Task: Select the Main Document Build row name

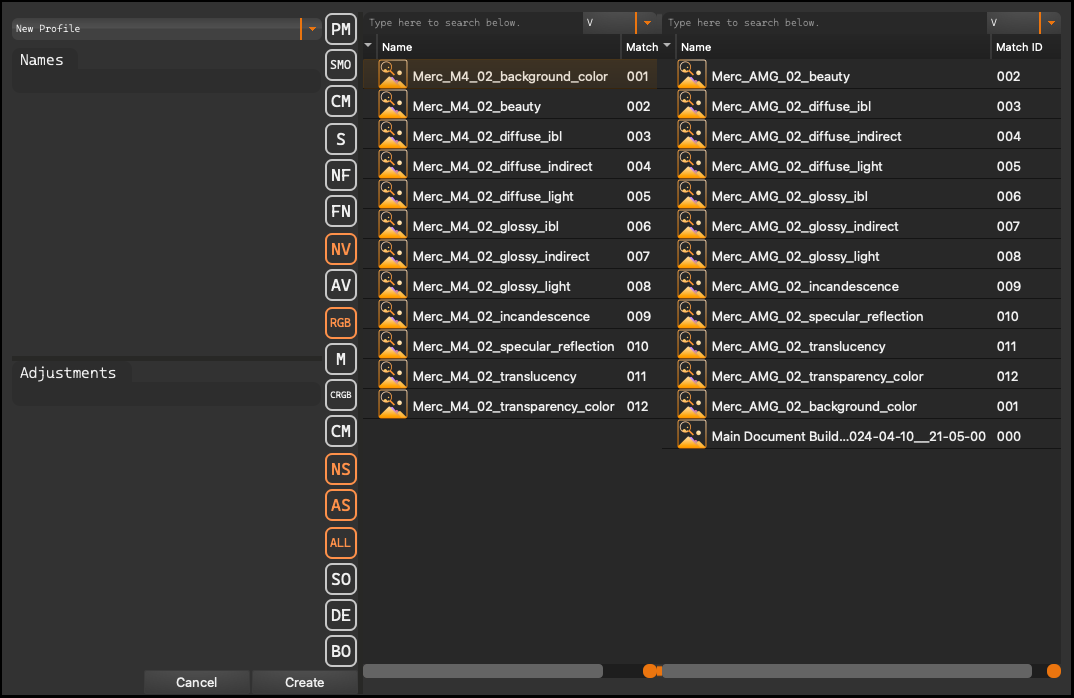Action: pyautogui.click(x=849, y=436)
